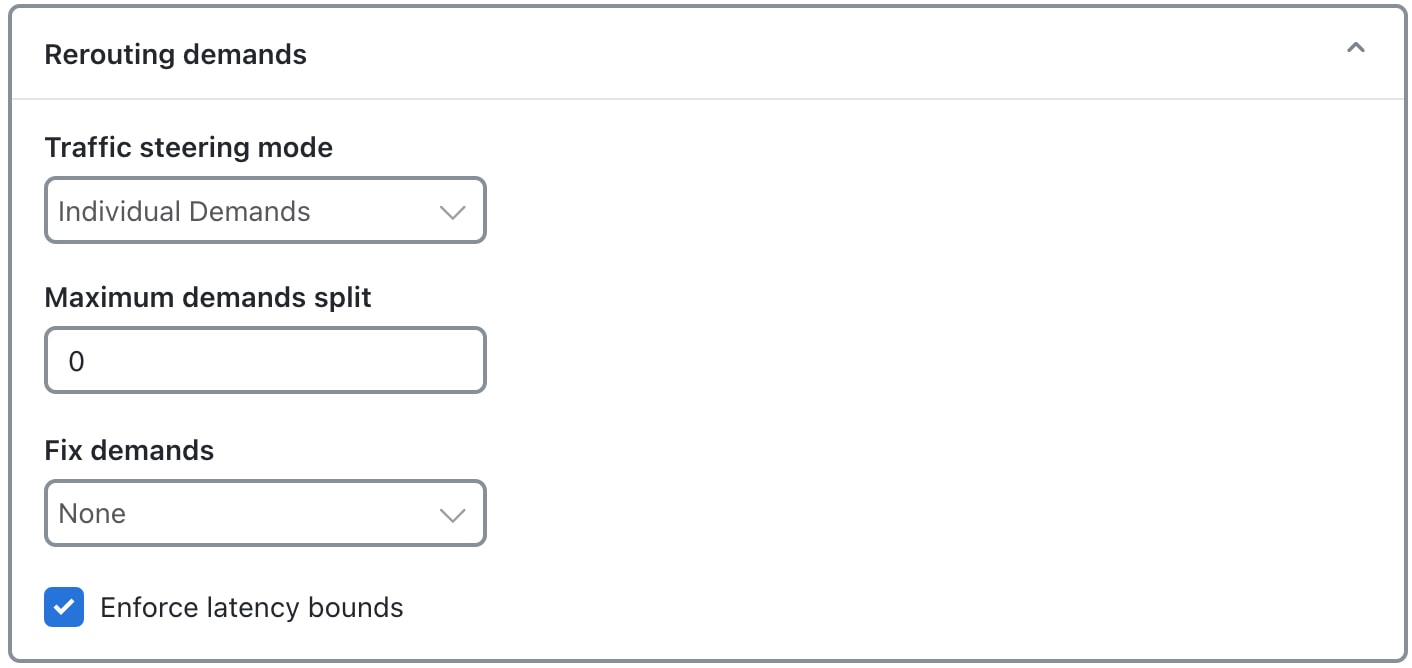1412x668 pixels.
Task: Click the blue checkmark icon
Action: pos(64,607)
